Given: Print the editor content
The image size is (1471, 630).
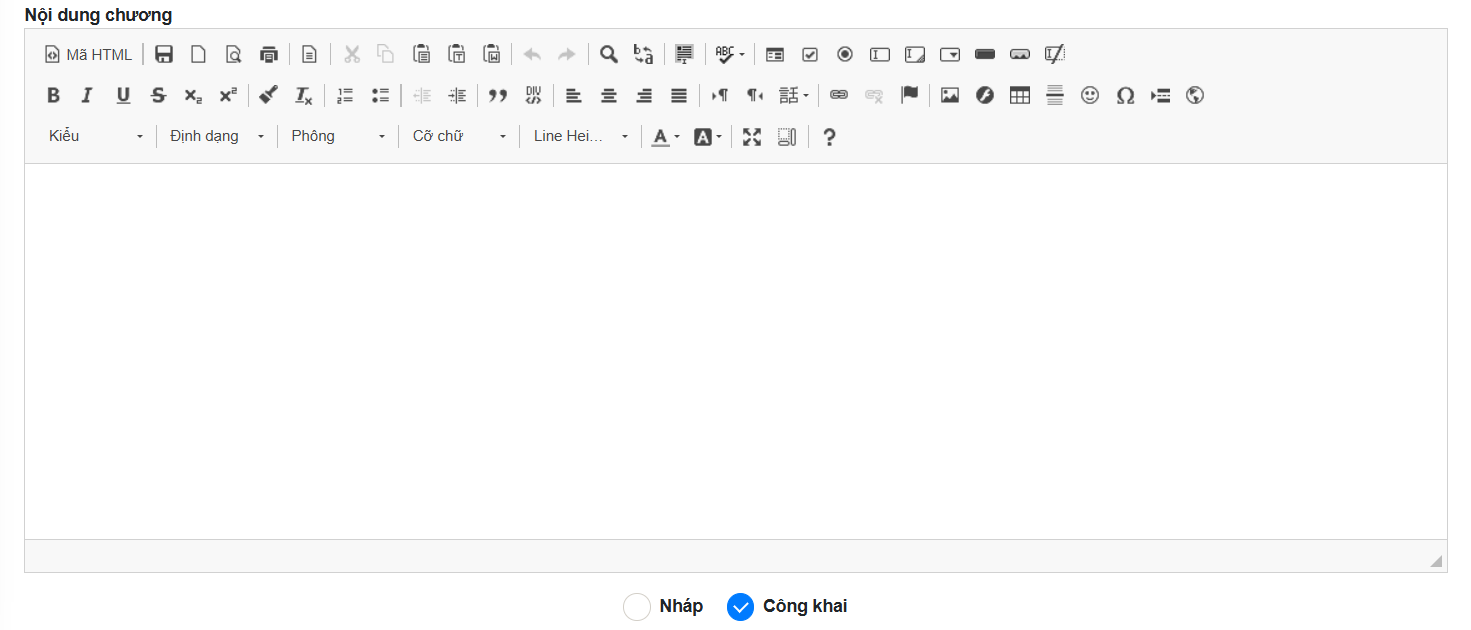Looking at the screenshot, I should pyautogui.click(x=268, y=54).
